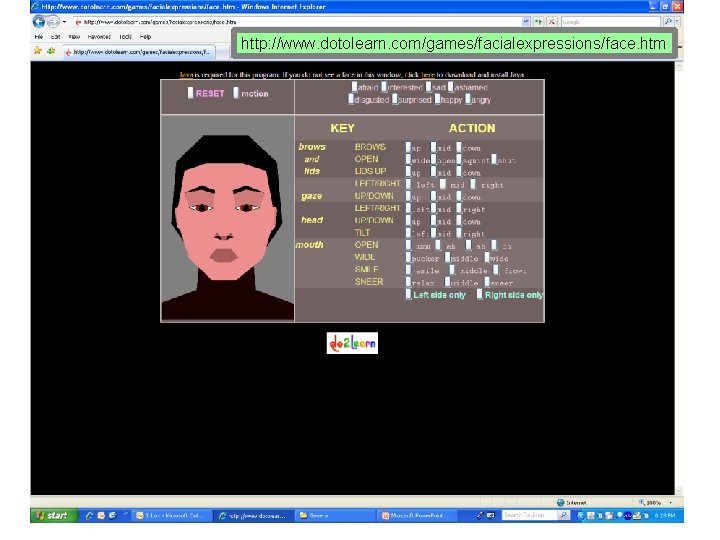Screen dimensions: 720x540
Task: Click Internet Explorer quick launch icon in taskbar
Action: click(x=89, y=516)
